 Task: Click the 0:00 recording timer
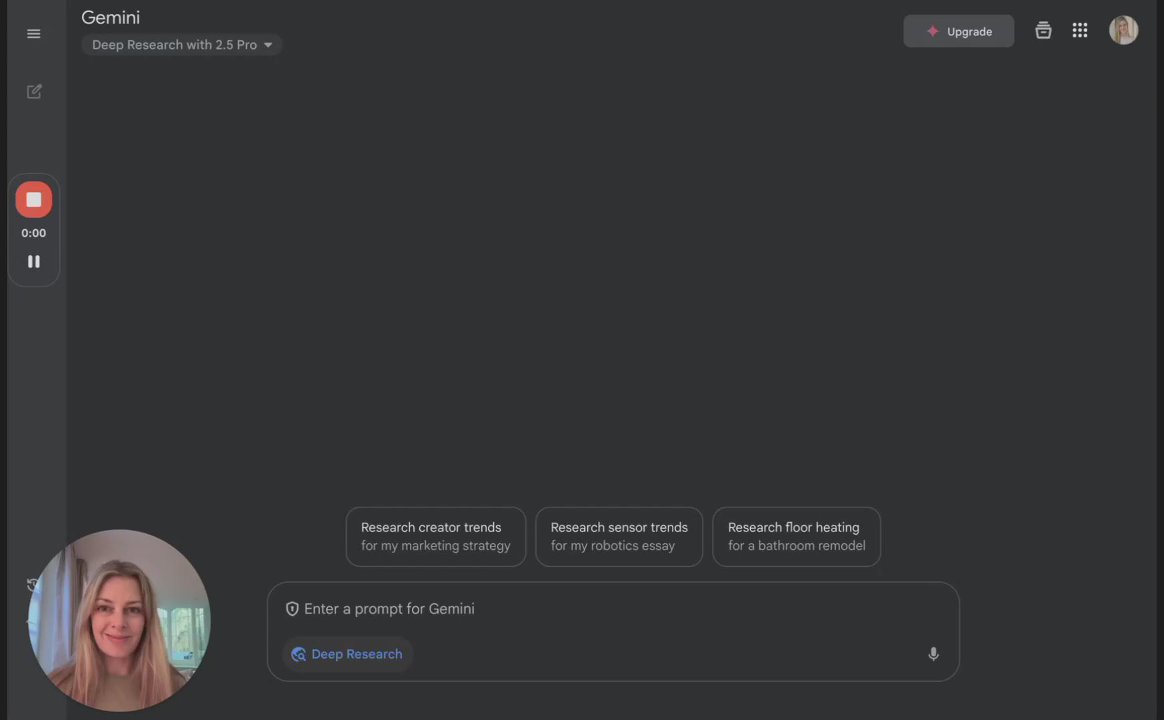34,233
